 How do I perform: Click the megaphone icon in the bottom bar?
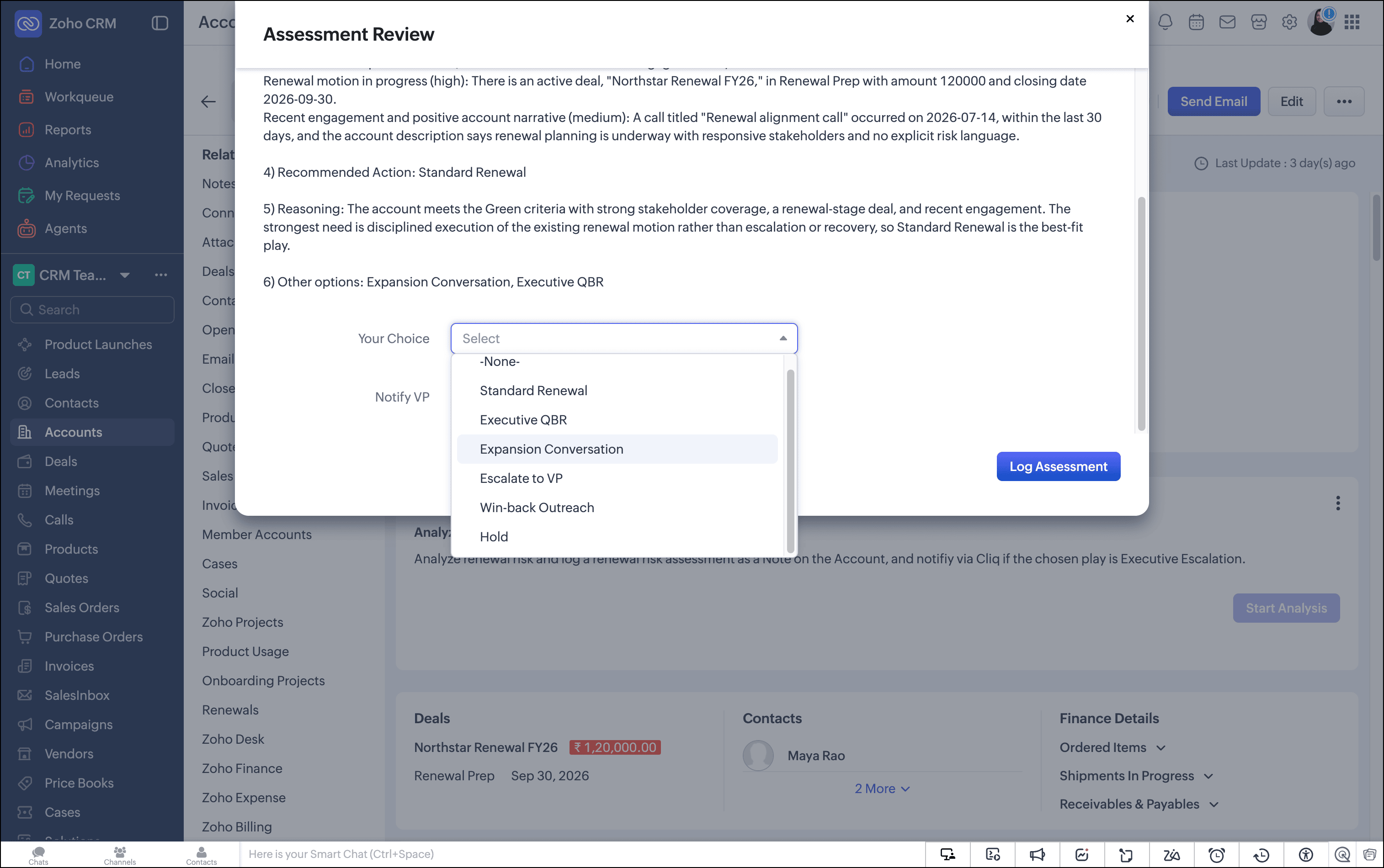1037,855
